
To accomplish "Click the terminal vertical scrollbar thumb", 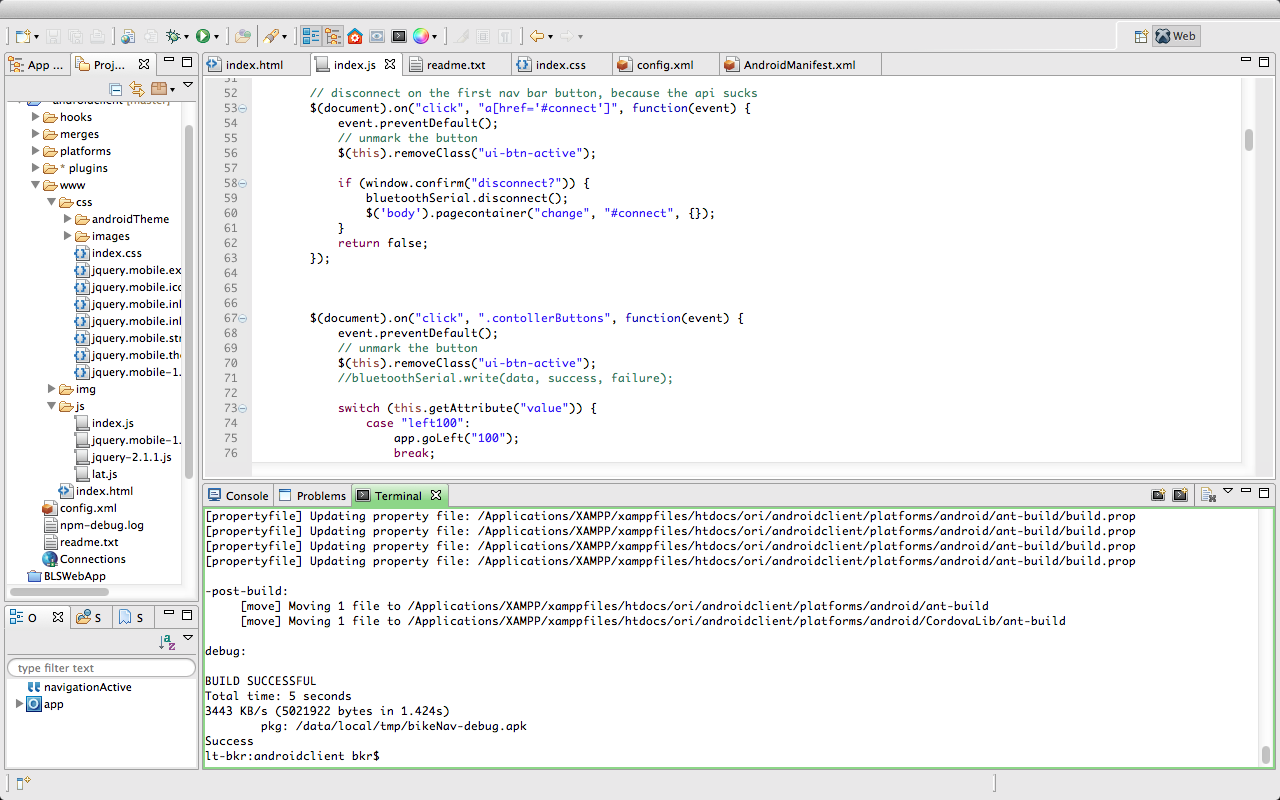I will coord(1265,755).
